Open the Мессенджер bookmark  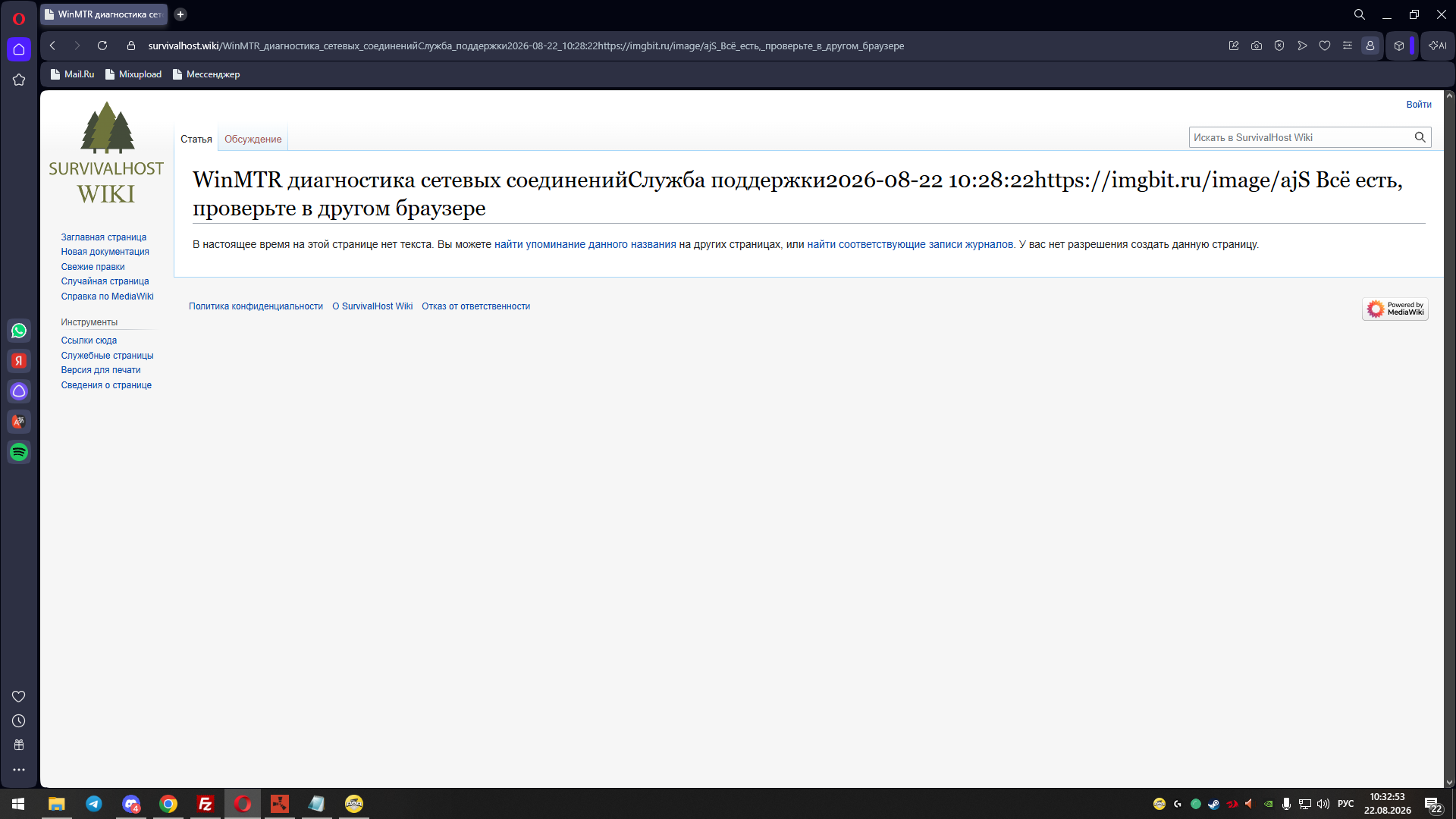[x=206, y=74]
